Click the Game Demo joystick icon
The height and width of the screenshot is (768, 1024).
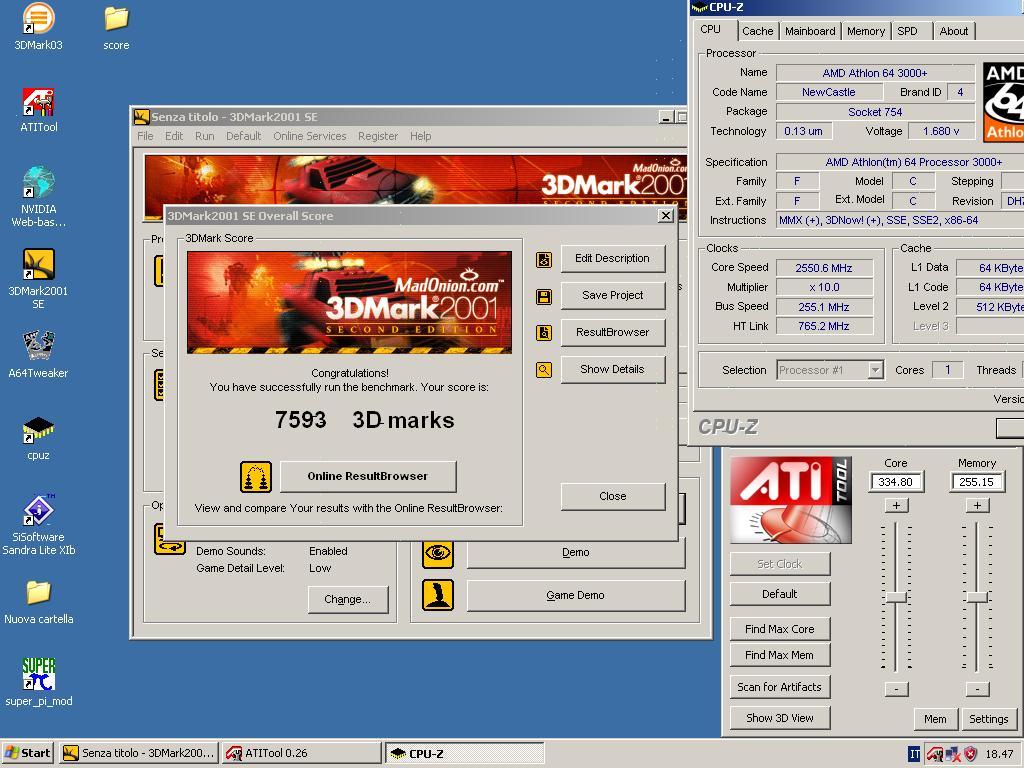[438, 595]
